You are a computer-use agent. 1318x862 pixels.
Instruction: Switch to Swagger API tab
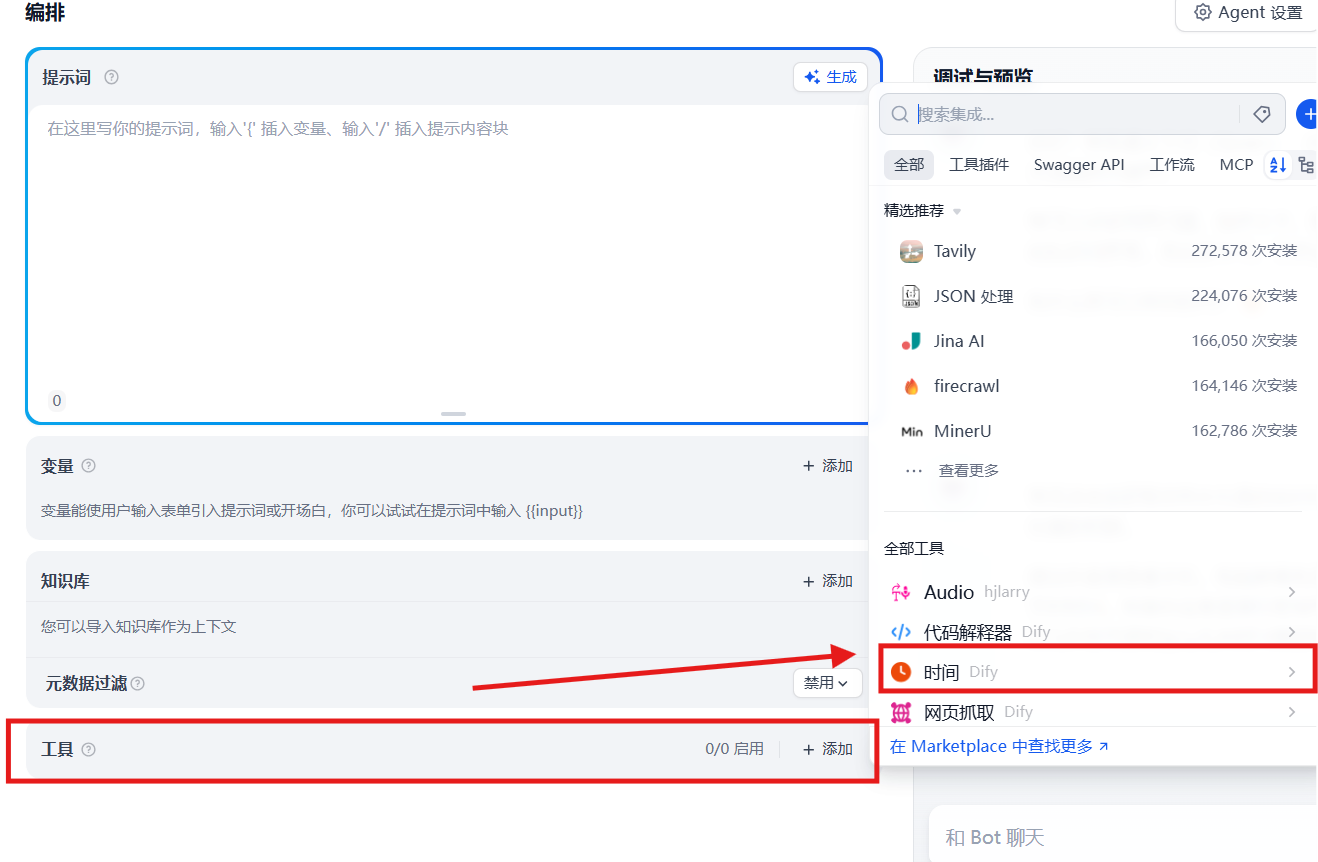[1079, 165]
